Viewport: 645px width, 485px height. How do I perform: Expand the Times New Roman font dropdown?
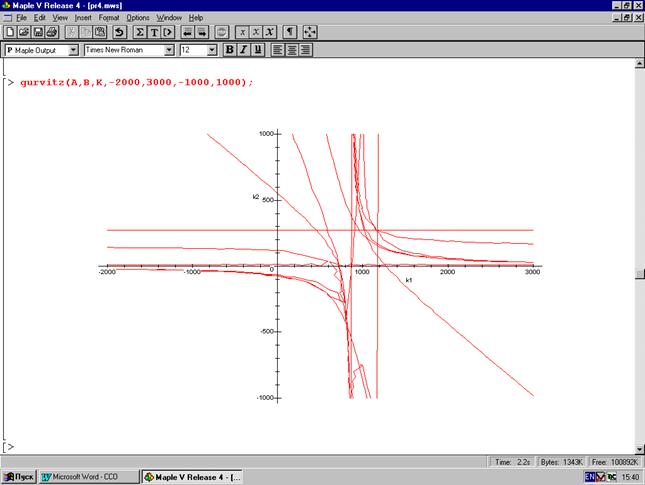(169, 50)
